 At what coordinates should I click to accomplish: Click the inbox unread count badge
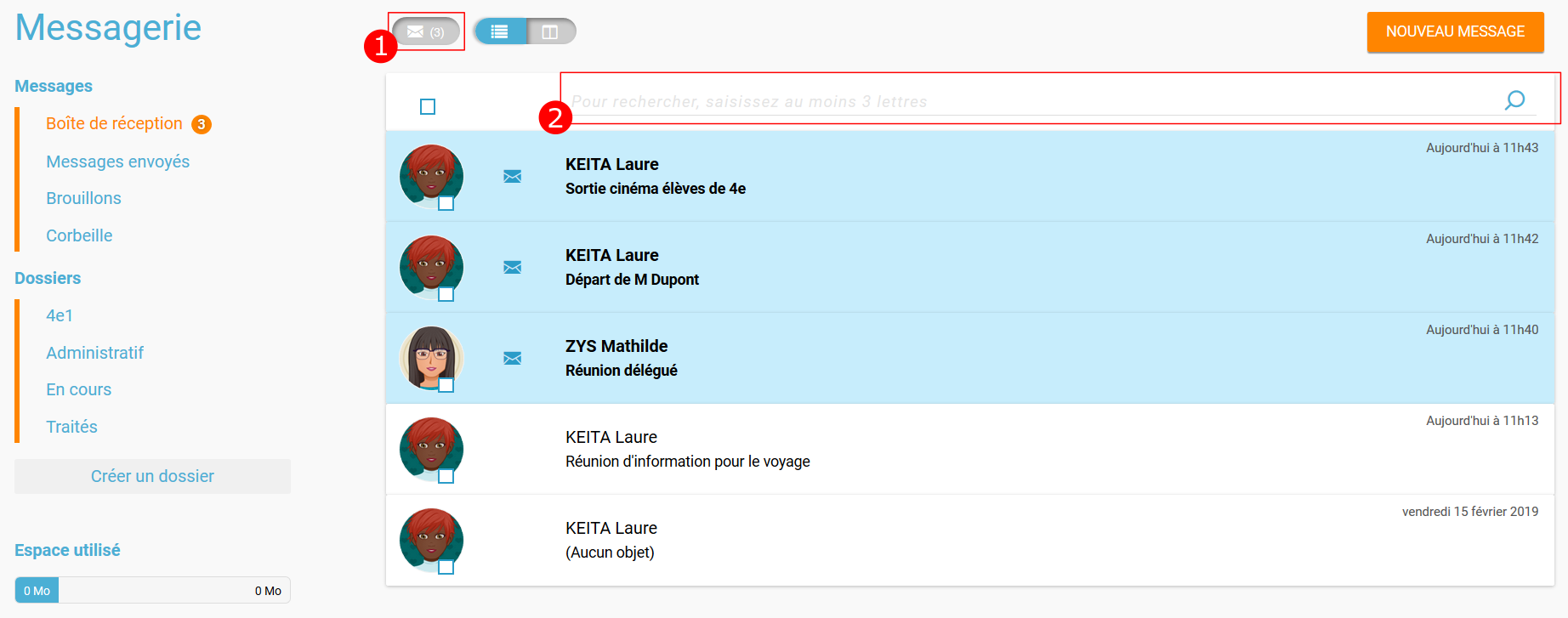pyautogui.click(x=202, y=124)
